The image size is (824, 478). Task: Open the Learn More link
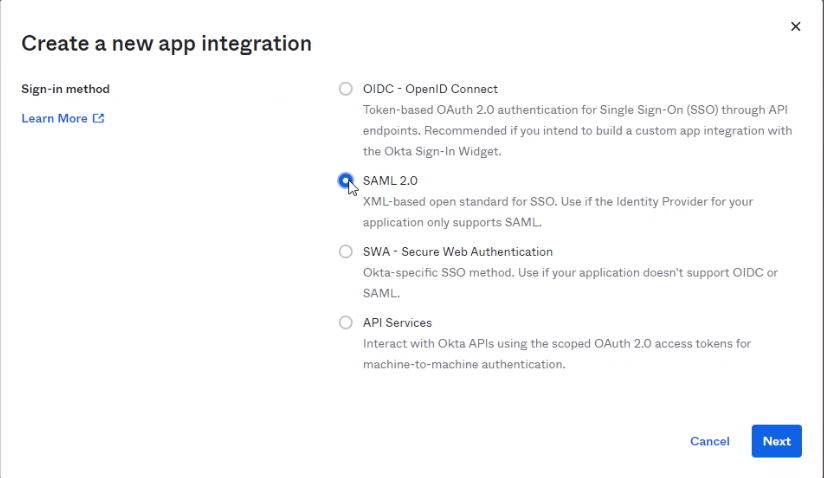point(54,118)
